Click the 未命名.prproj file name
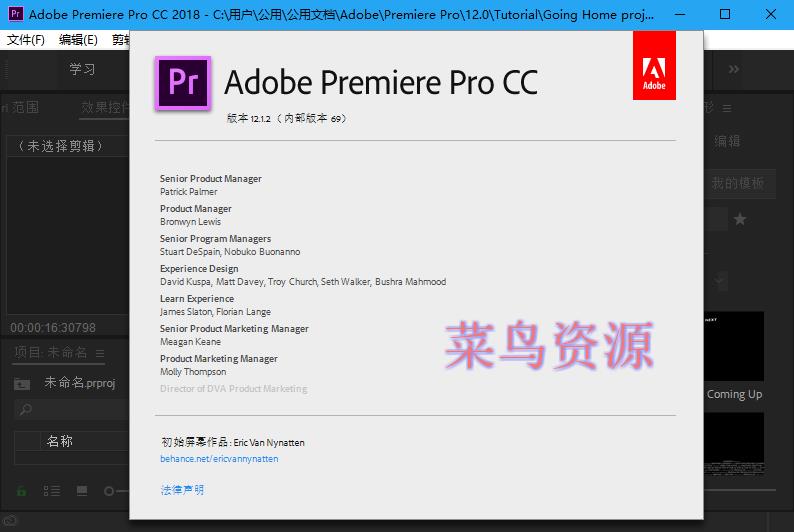Screen dimensions: 794x532 pyautogui.click(x=80, y=383)
